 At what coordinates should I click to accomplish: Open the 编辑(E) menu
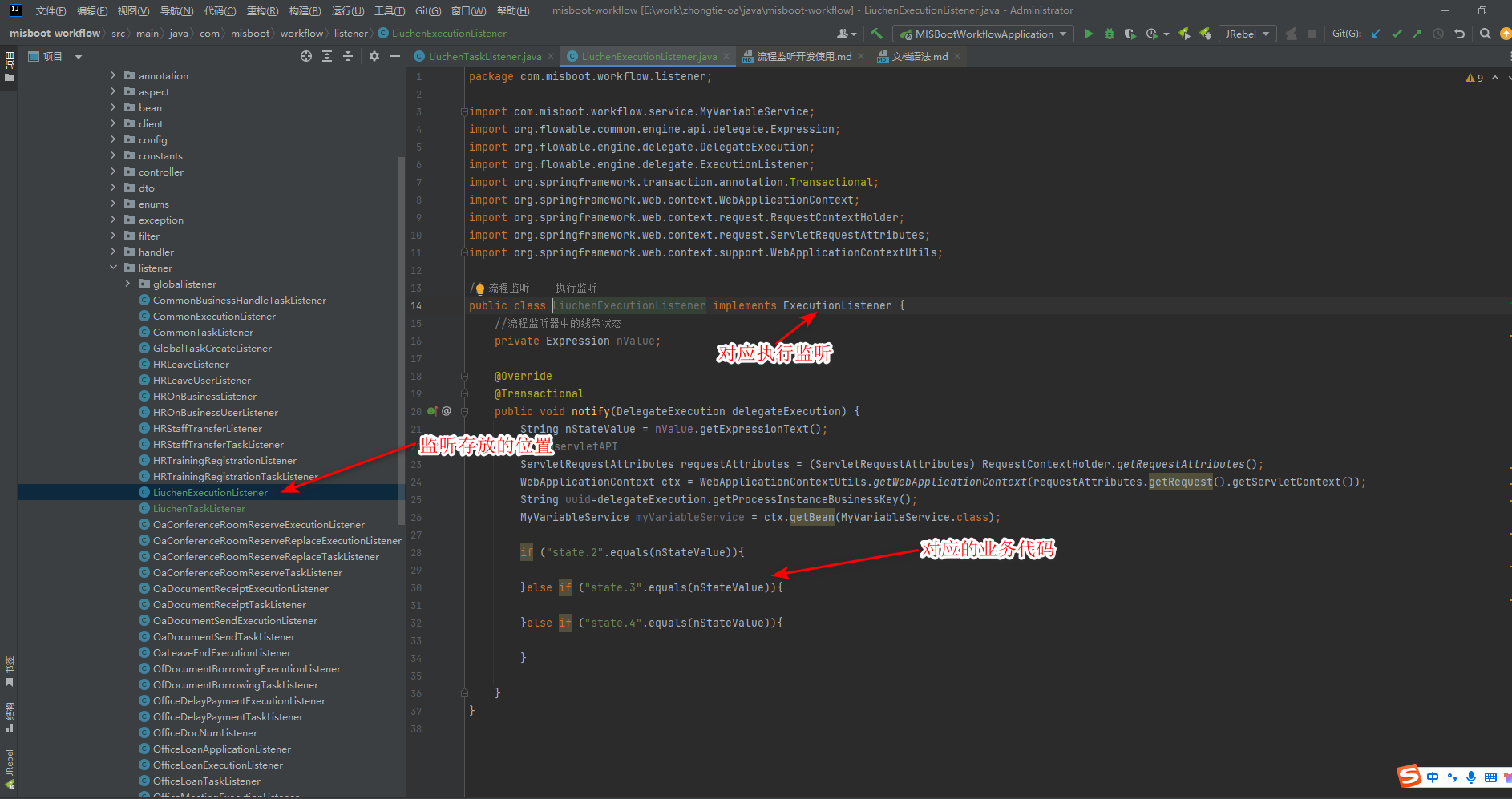click(92, 10)
